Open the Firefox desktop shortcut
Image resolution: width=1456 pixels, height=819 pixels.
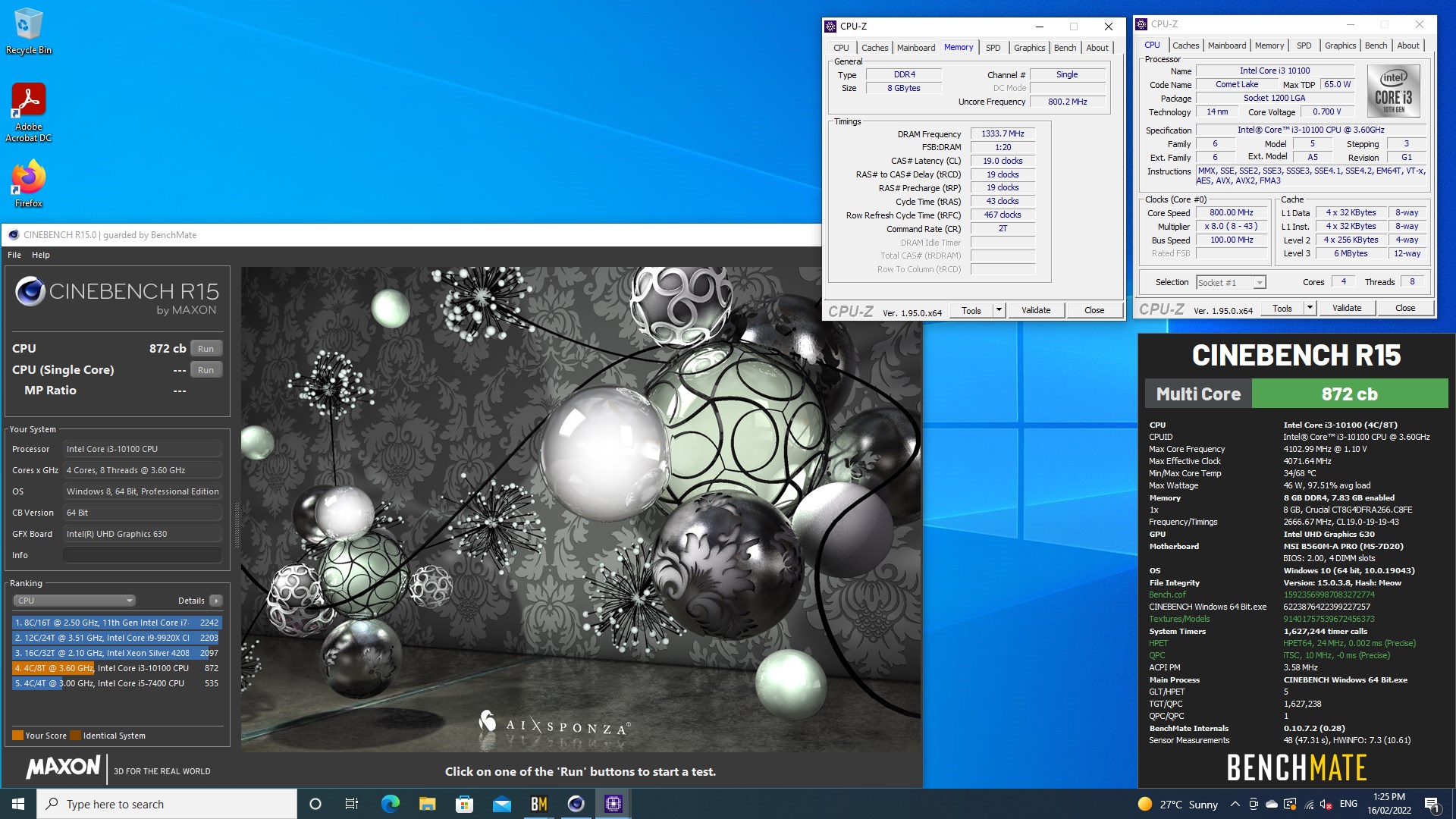[29, 183]
